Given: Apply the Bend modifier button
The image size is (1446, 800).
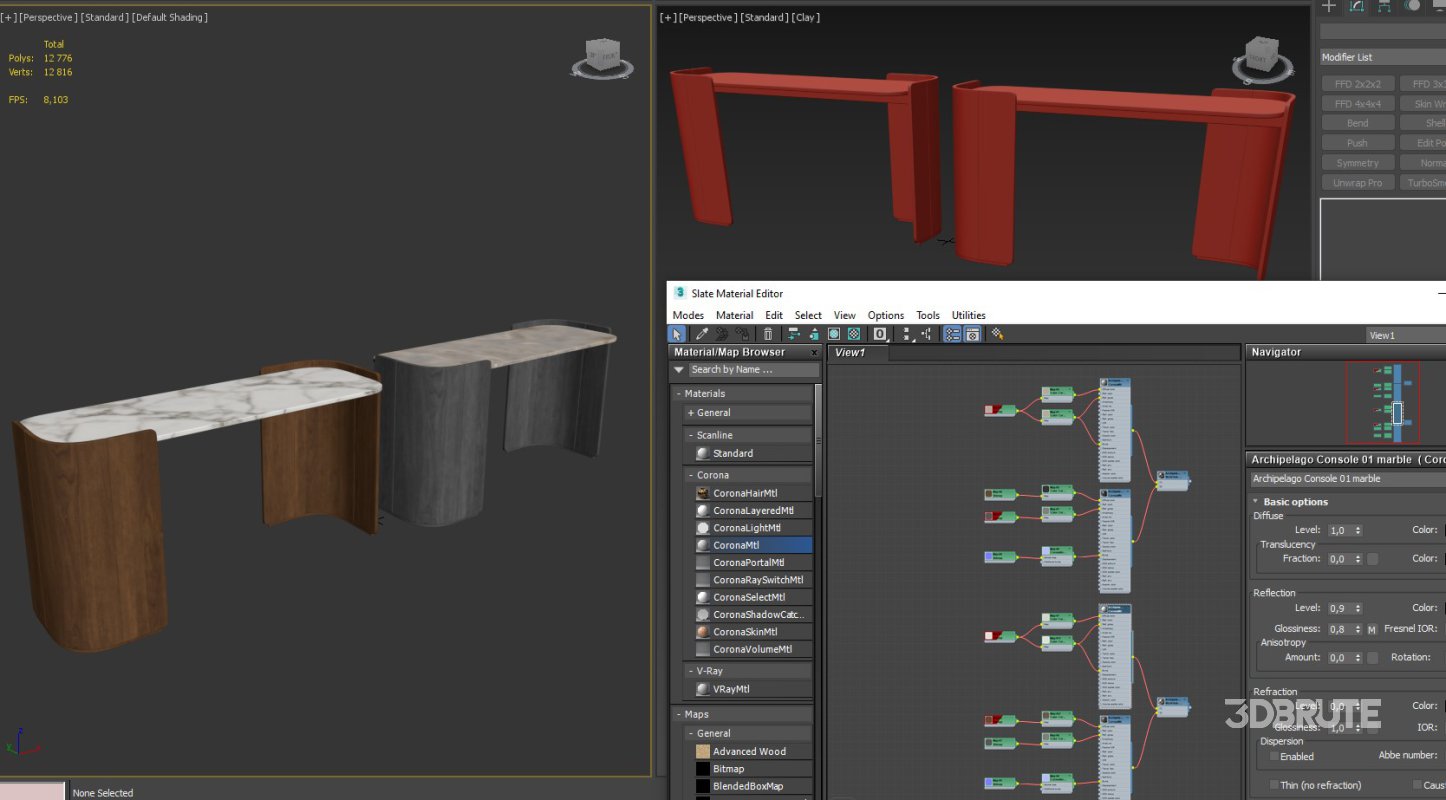Looking at the screenshot, I should 1357,122.
